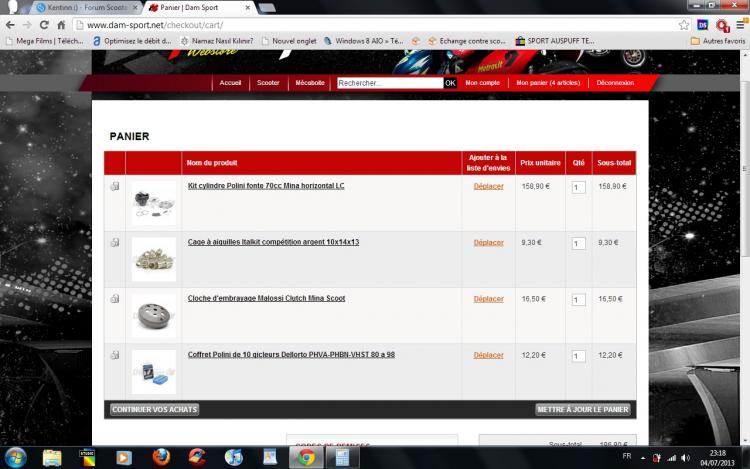750x469 pixels.
Task: Open the Chrome menu button
Action: pyautogui.click(x=740, y=25)
